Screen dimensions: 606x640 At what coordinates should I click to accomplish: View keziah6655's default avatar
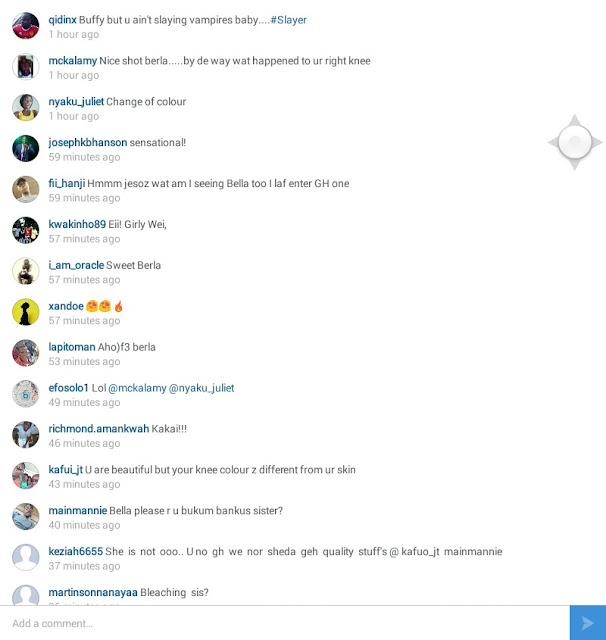point(26,557)
